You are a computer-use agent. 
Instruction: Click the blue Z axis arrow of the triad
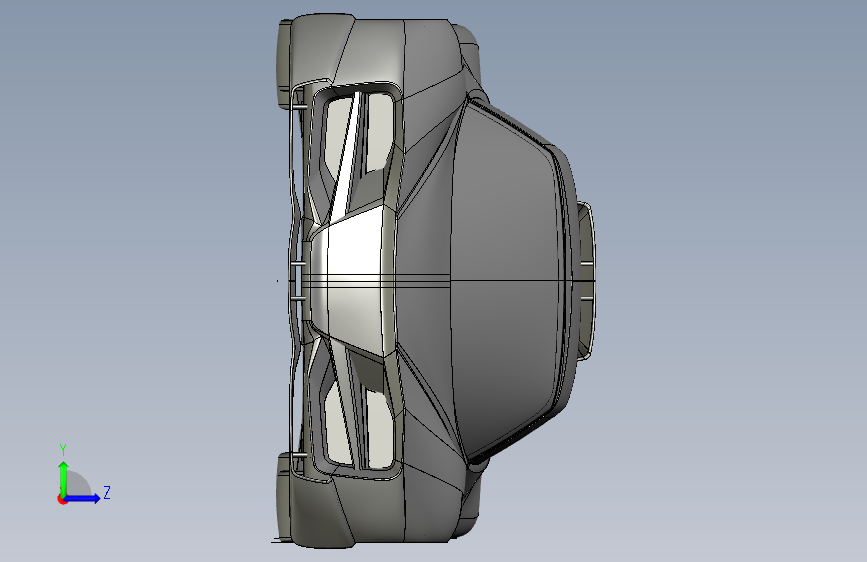click(x=82, y=498)
